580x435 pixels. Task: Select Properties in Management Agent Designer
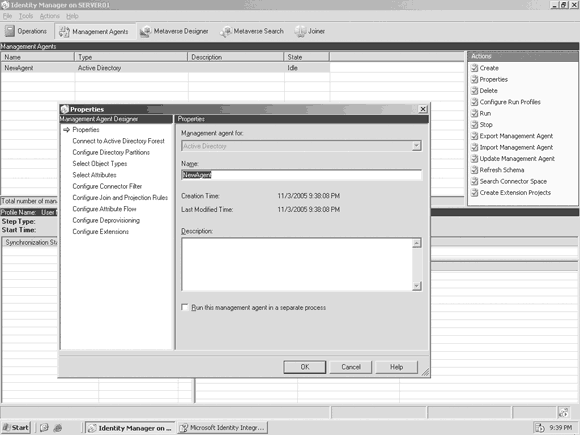coord(86,130)
